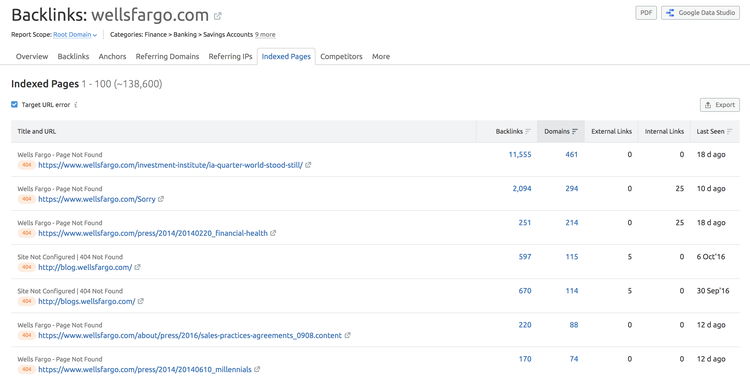750x378 pixels.
Task: Click the '30 Sep'16' last seen cell
Action: [x=713, y=290]
